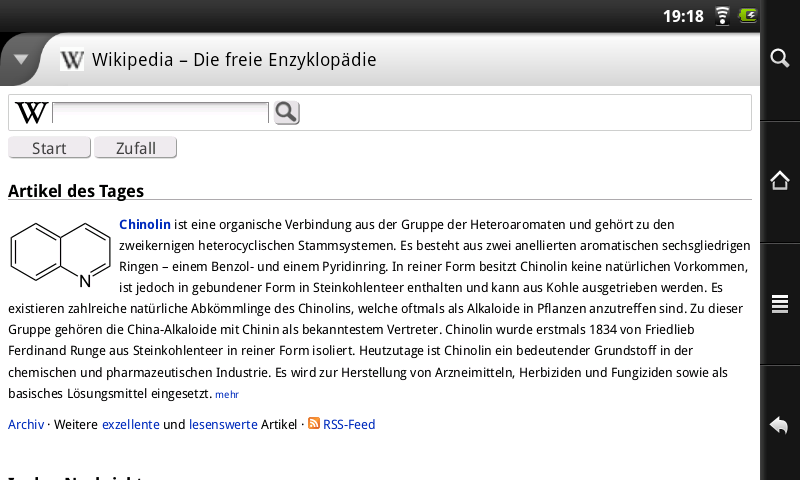Click the Zufall random article button
Image resolution: width=800 pixels, height=480 pixels.
(x=136, y=148)
